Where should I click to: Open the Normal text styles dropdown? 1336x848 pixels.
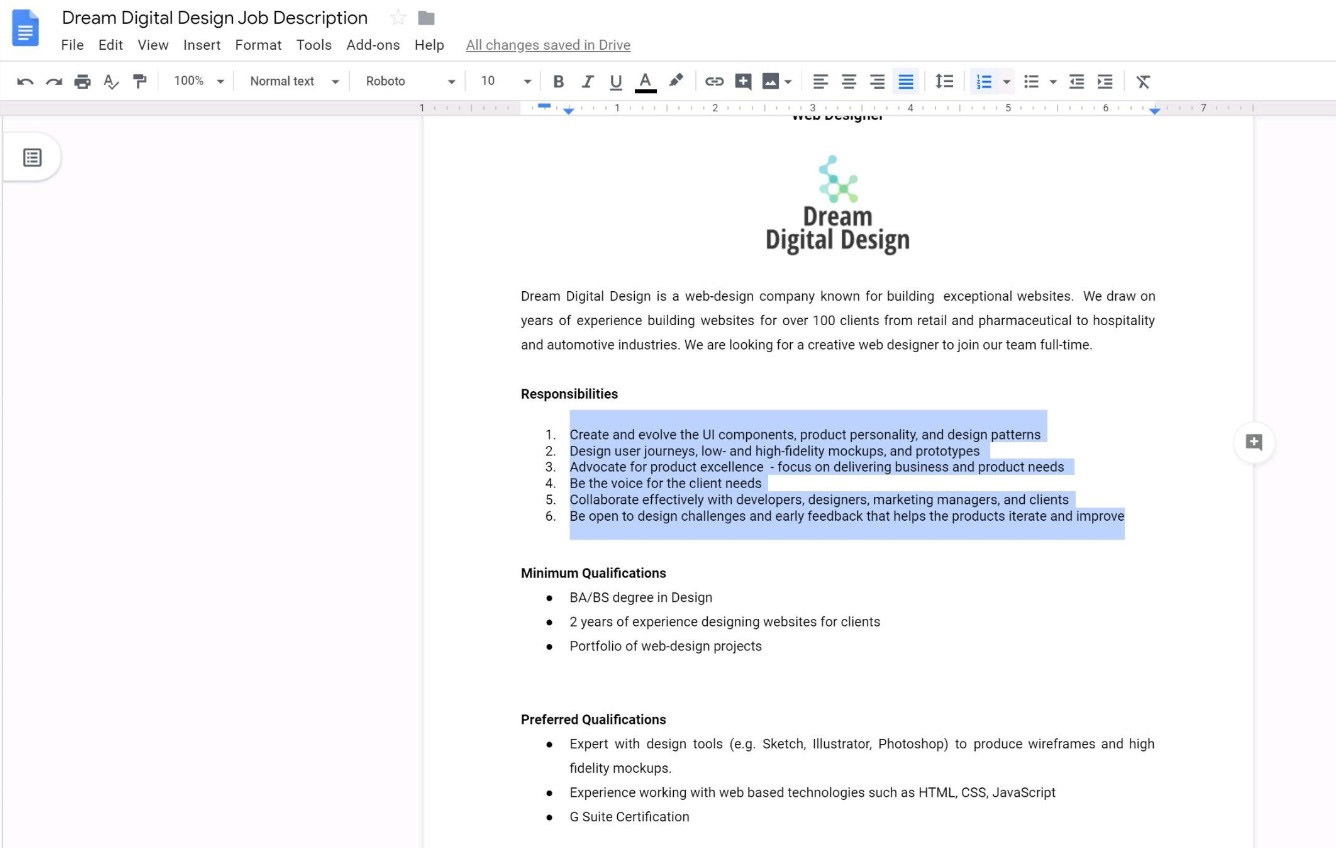coord(294,82)
